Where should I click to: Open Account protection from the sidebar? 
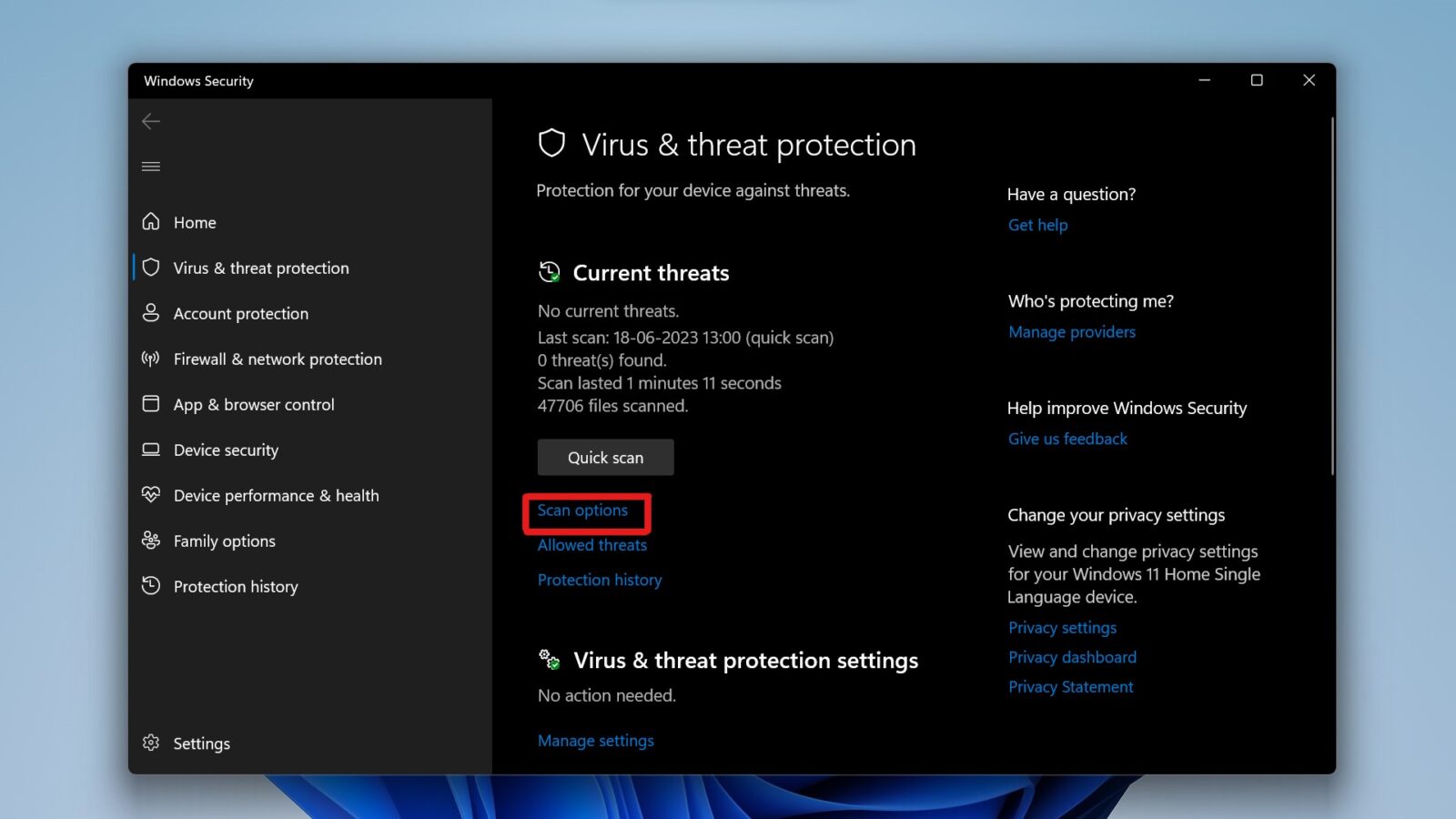[240, 313]
